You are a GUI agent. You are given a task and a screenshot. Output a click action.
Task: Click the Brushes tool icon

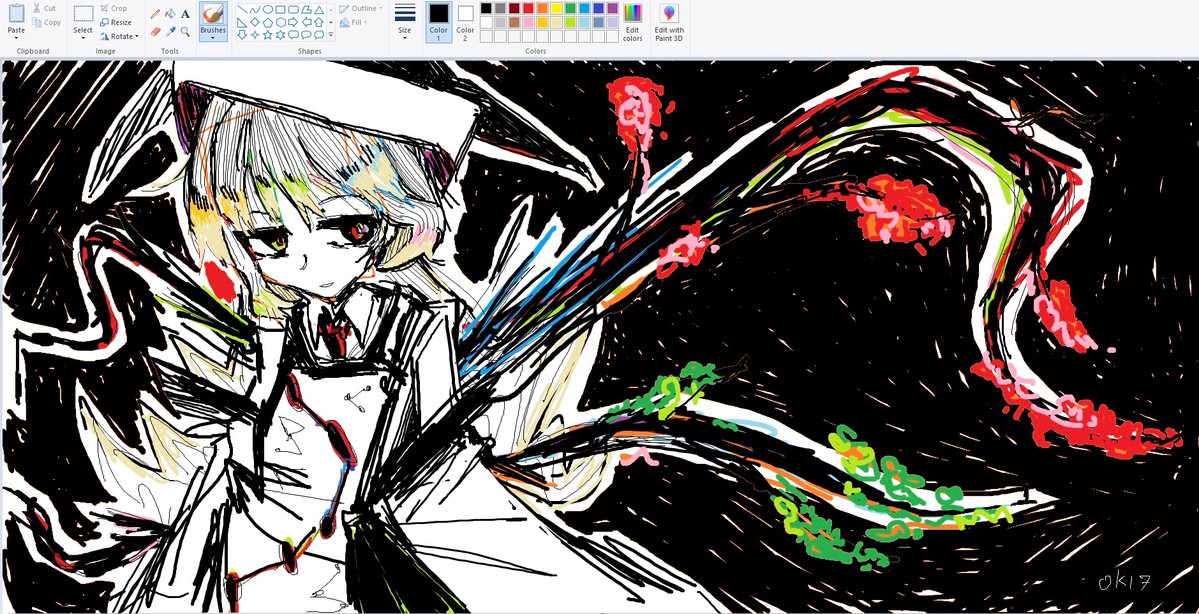point(213,14)
